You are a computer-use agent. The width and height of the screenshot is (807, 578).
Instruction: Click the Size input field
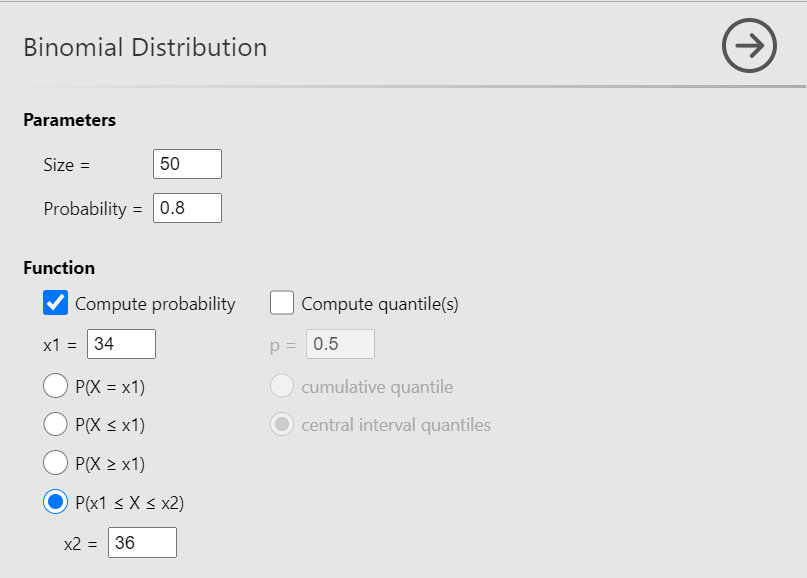(x=187, y=164)
